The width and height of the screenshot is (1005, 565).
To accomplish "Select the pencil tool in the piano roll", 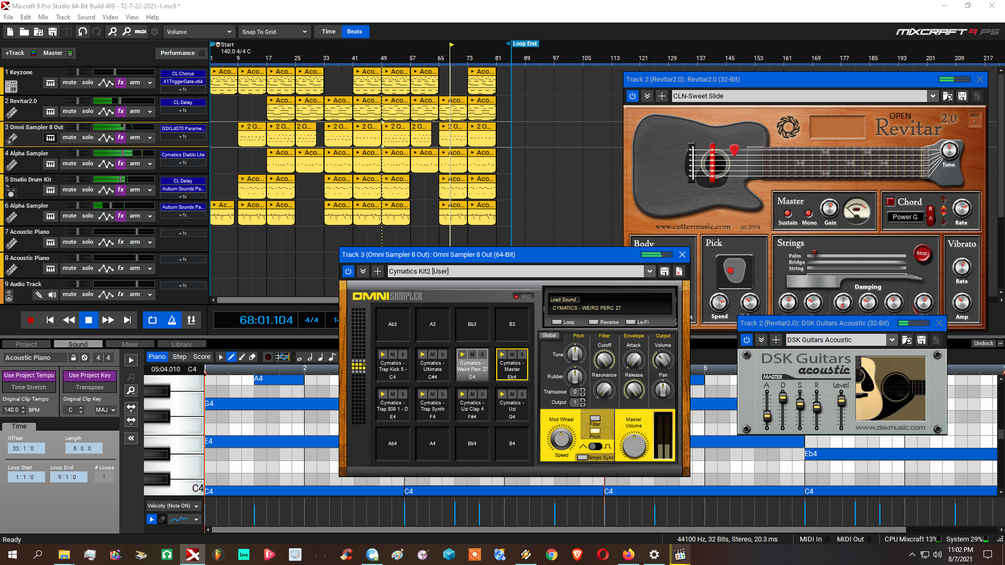I will (231, 357).
